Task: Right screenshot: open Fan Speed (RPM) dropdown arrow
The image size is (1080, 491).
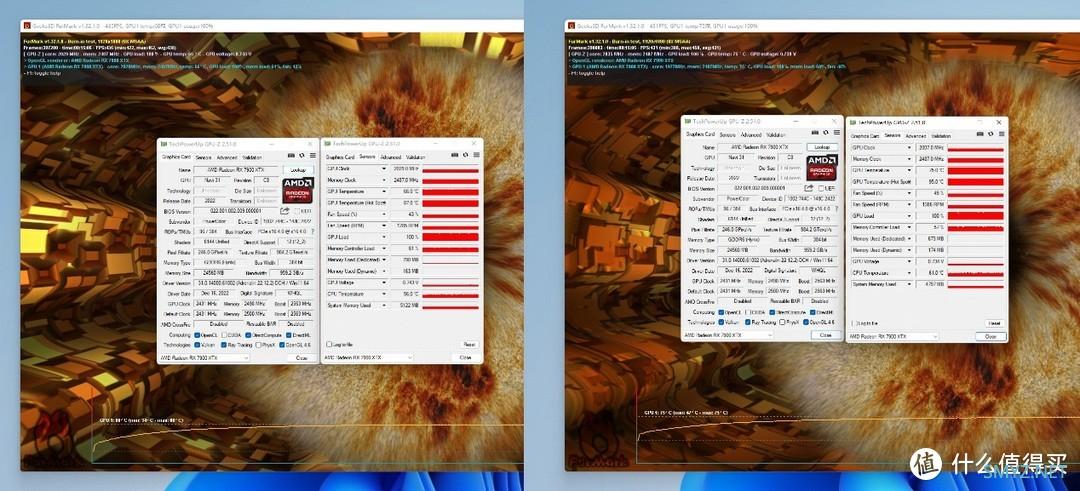Action: pos(909,205)
